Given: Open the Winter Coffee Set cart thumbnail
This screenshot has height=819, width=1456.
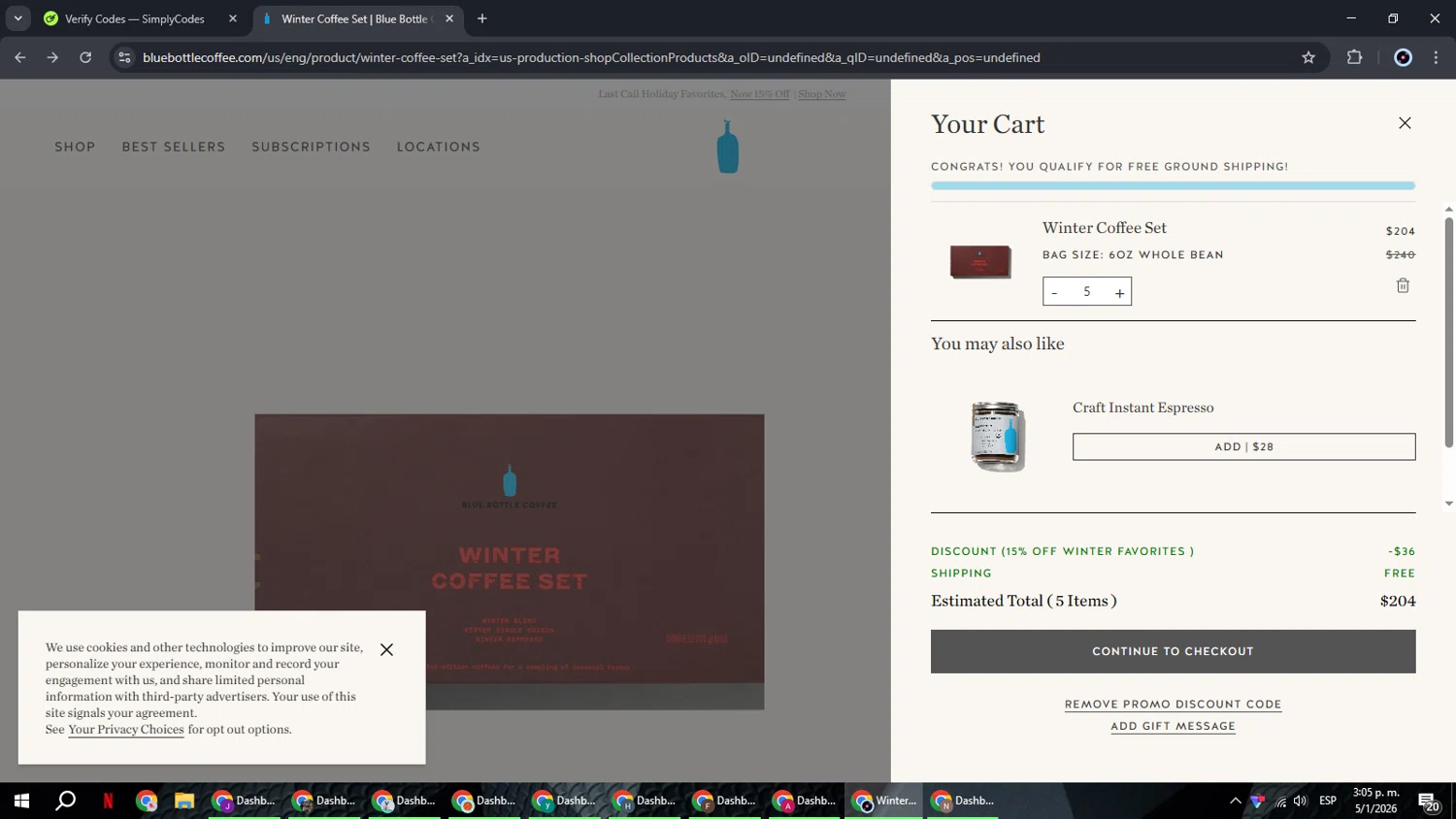Looking at the screenshot, I should (979, 261).
